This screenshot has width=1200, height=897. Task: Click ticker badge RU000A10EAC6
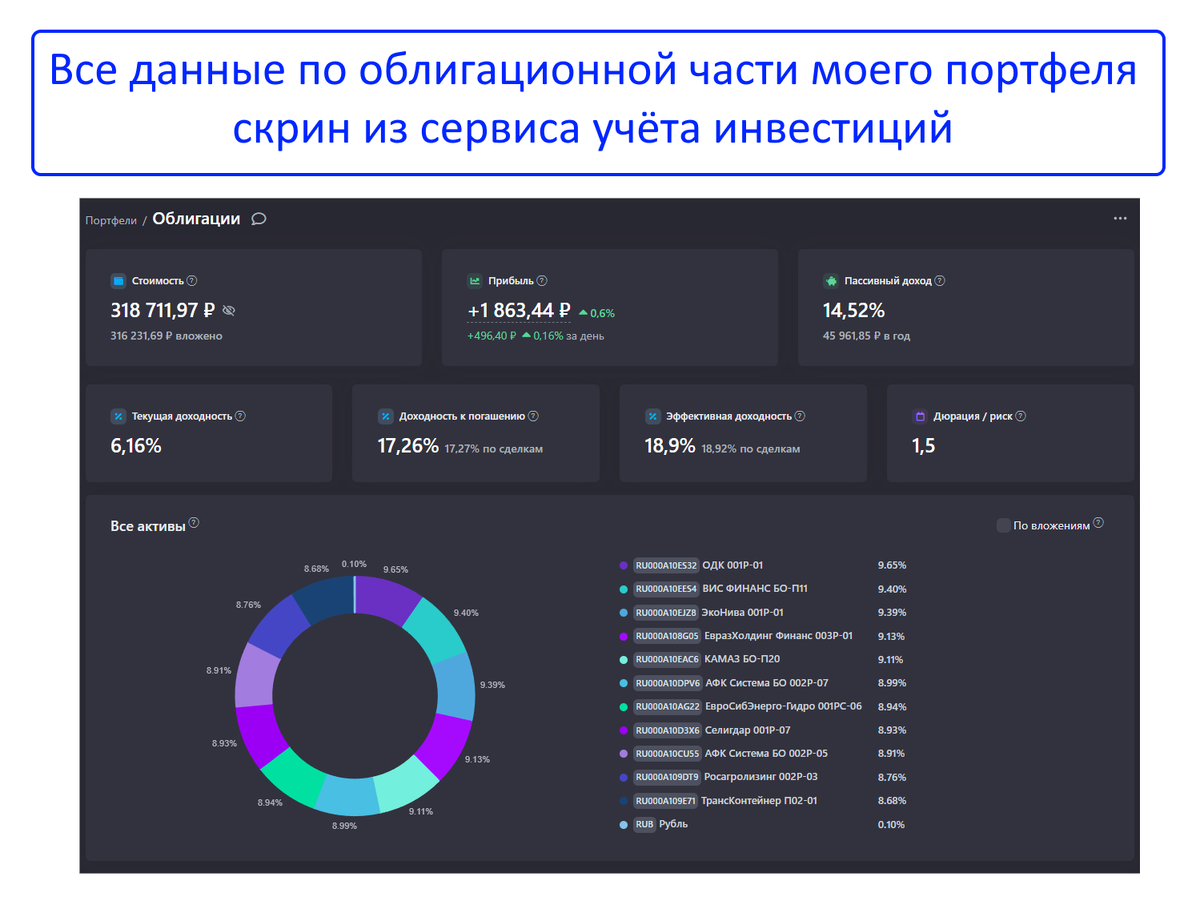[667, 659]
